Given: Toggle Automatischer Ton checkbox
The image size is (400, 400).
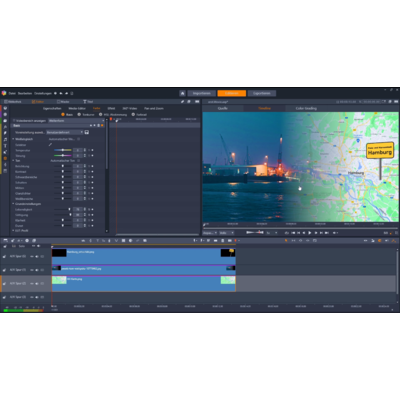Looking at the screenshot, I should tap(79, 161).
